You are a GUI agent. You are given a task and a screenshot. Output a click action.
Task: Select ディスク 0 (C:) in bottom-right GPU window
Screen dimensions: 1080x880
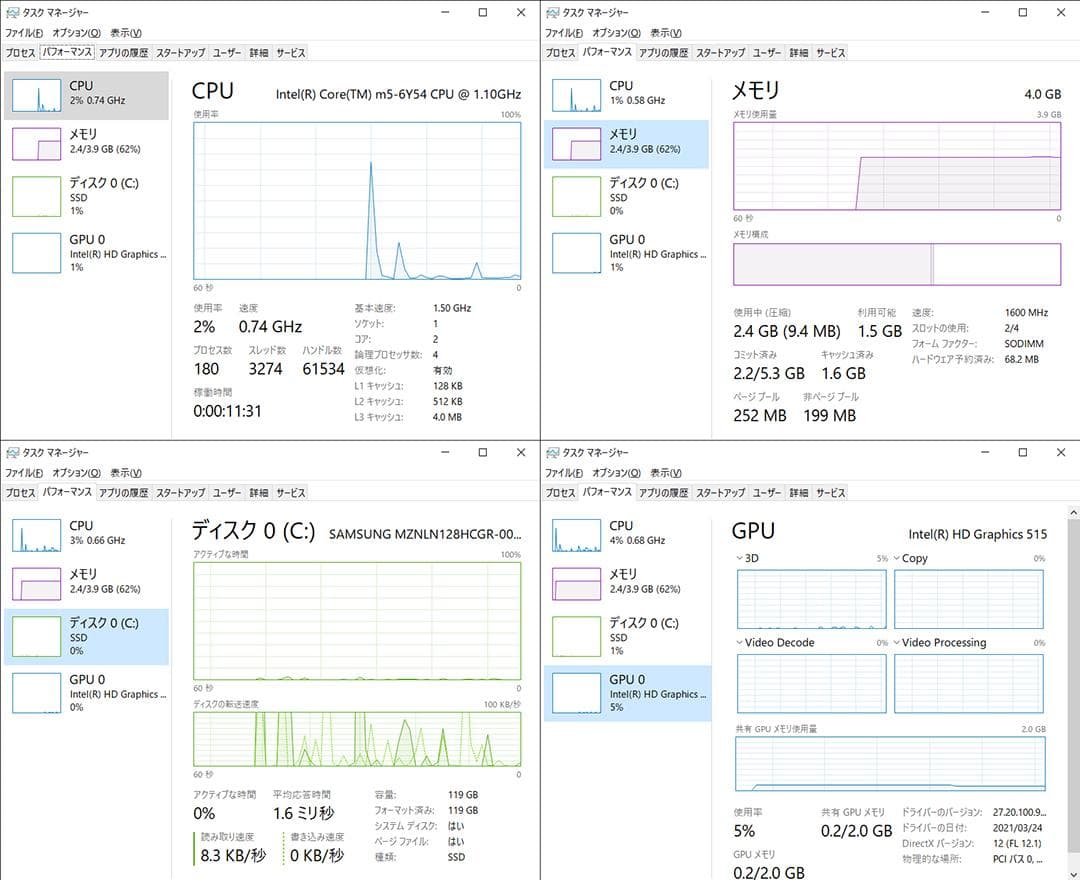[x=626, y=636]
